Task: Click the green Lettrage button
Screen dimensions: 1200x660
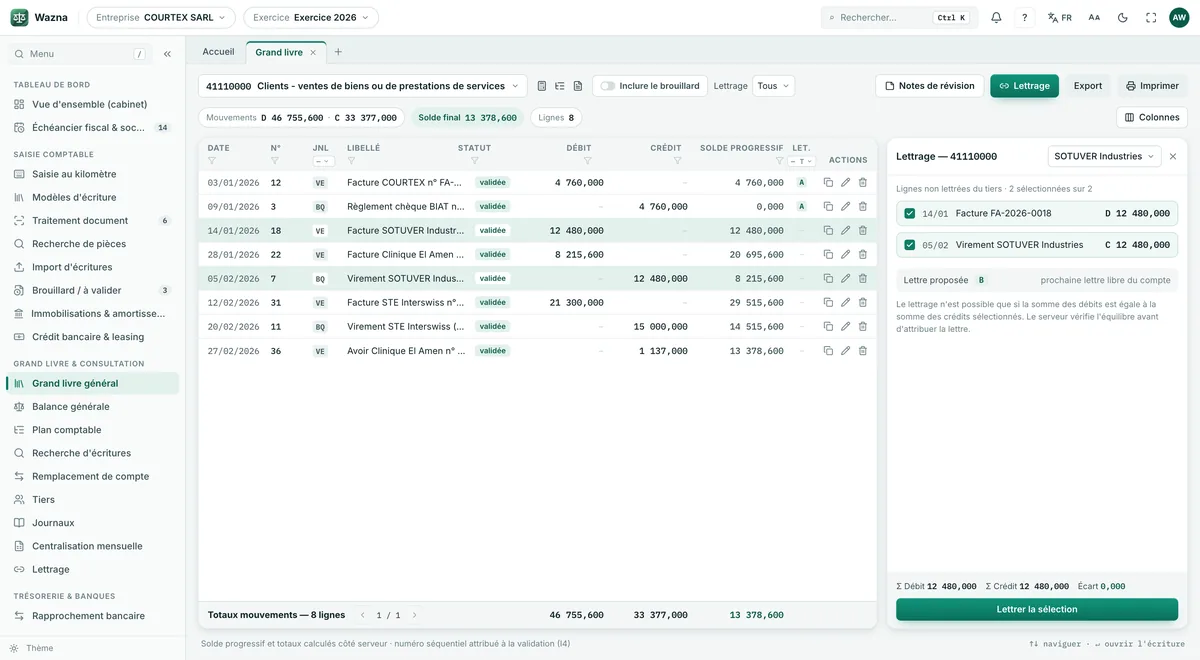Action: point(1025,86)
